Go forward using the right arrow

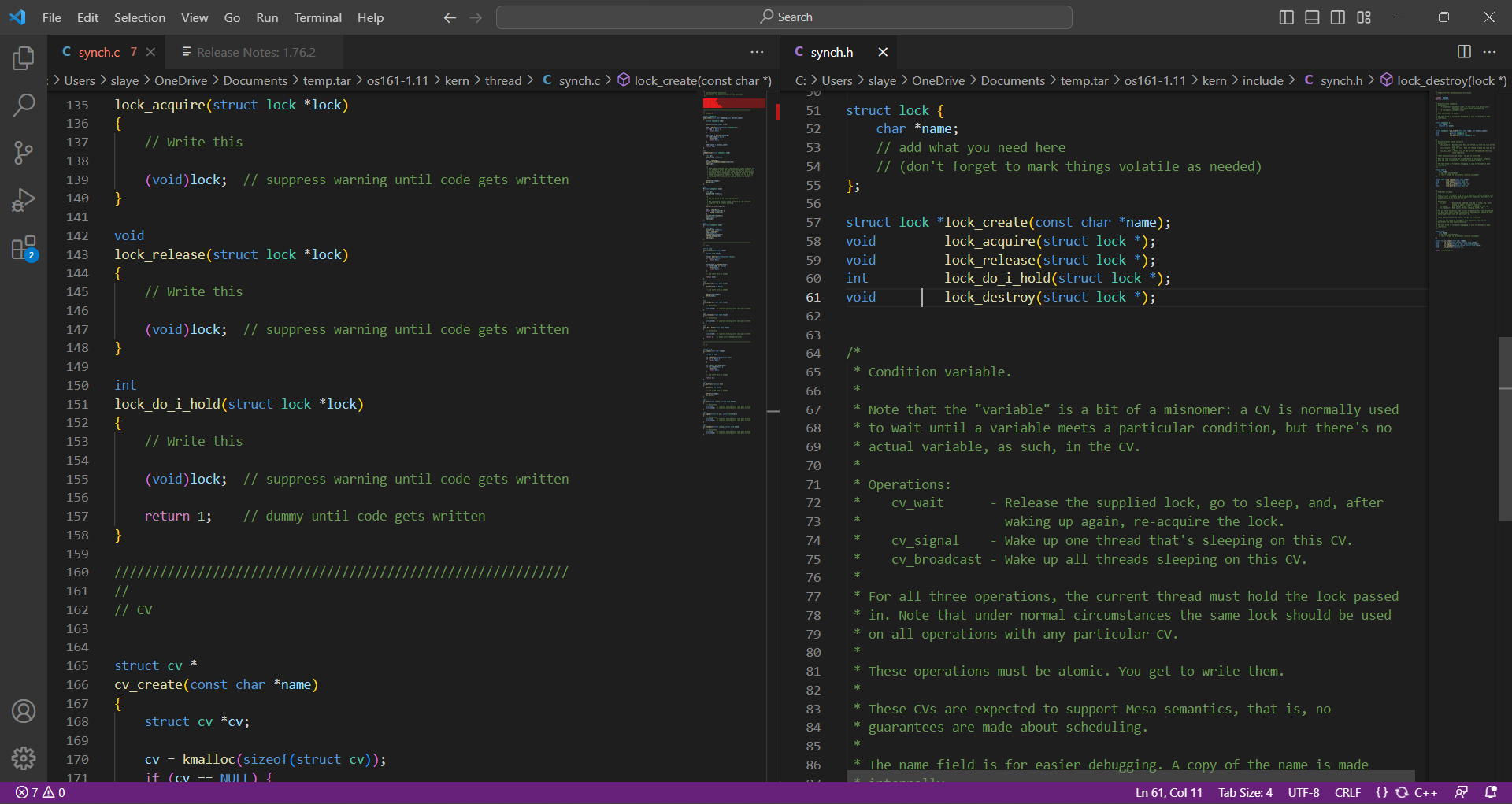tap(476, 17)
